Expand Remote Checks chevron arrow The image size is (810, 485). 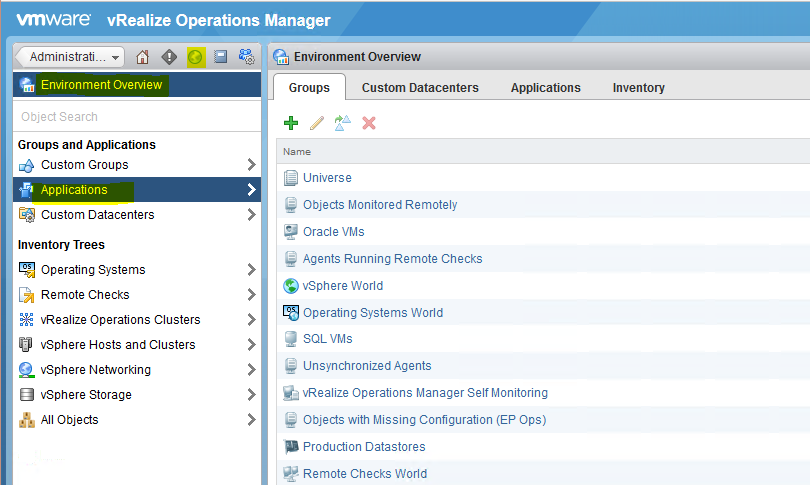(x=251, y=294)
